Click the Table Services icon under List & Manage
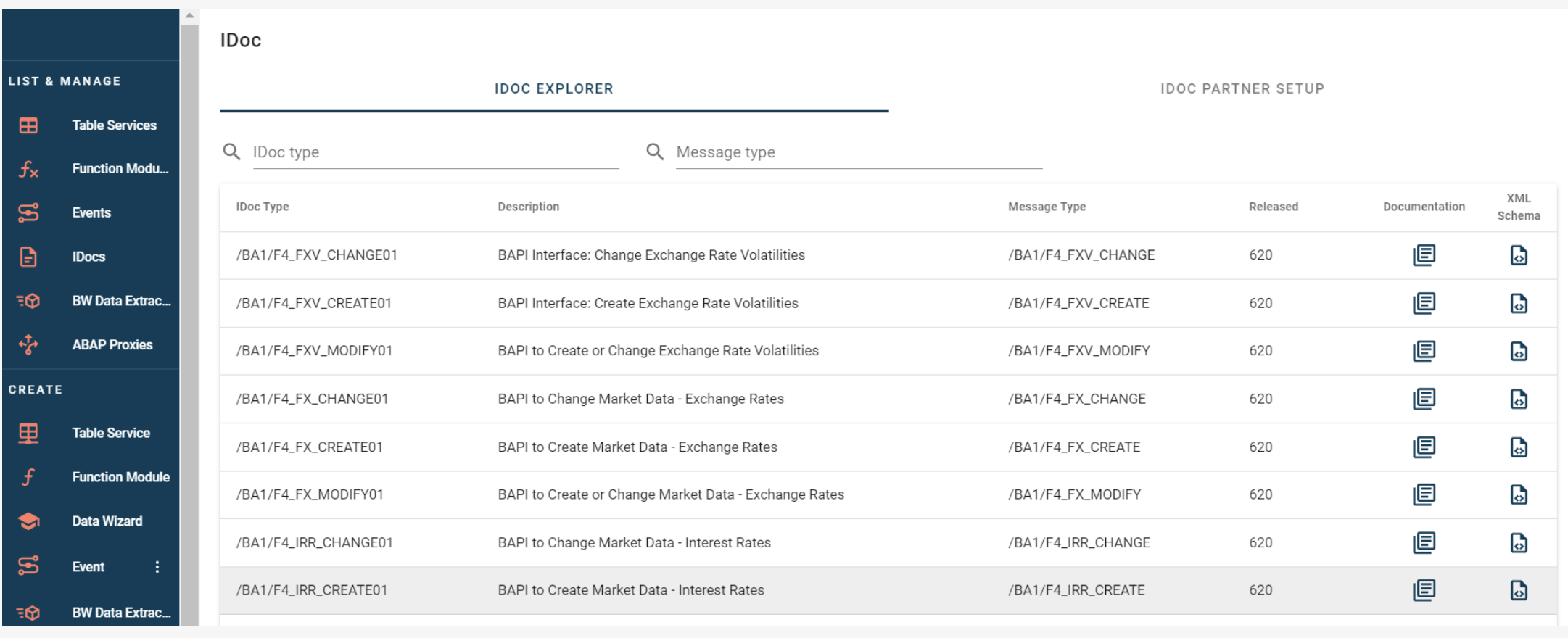Screen dimensions: 1568x638 (28, 125)
